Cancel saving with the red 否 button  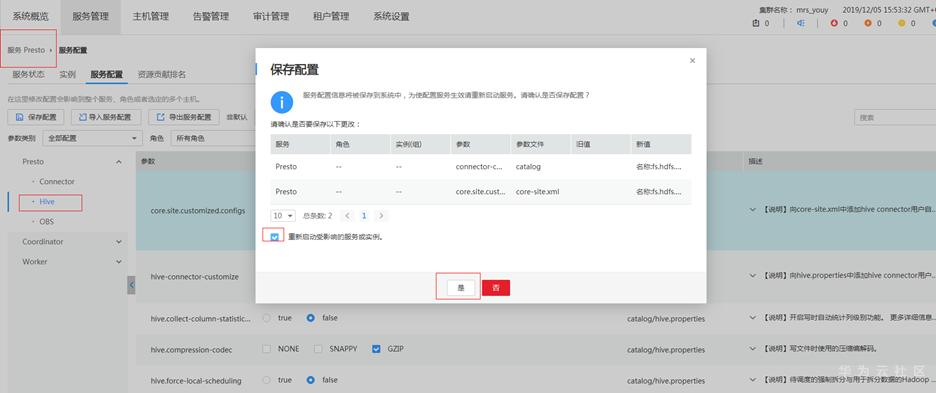pyautogui.click(x=496, y=288)
